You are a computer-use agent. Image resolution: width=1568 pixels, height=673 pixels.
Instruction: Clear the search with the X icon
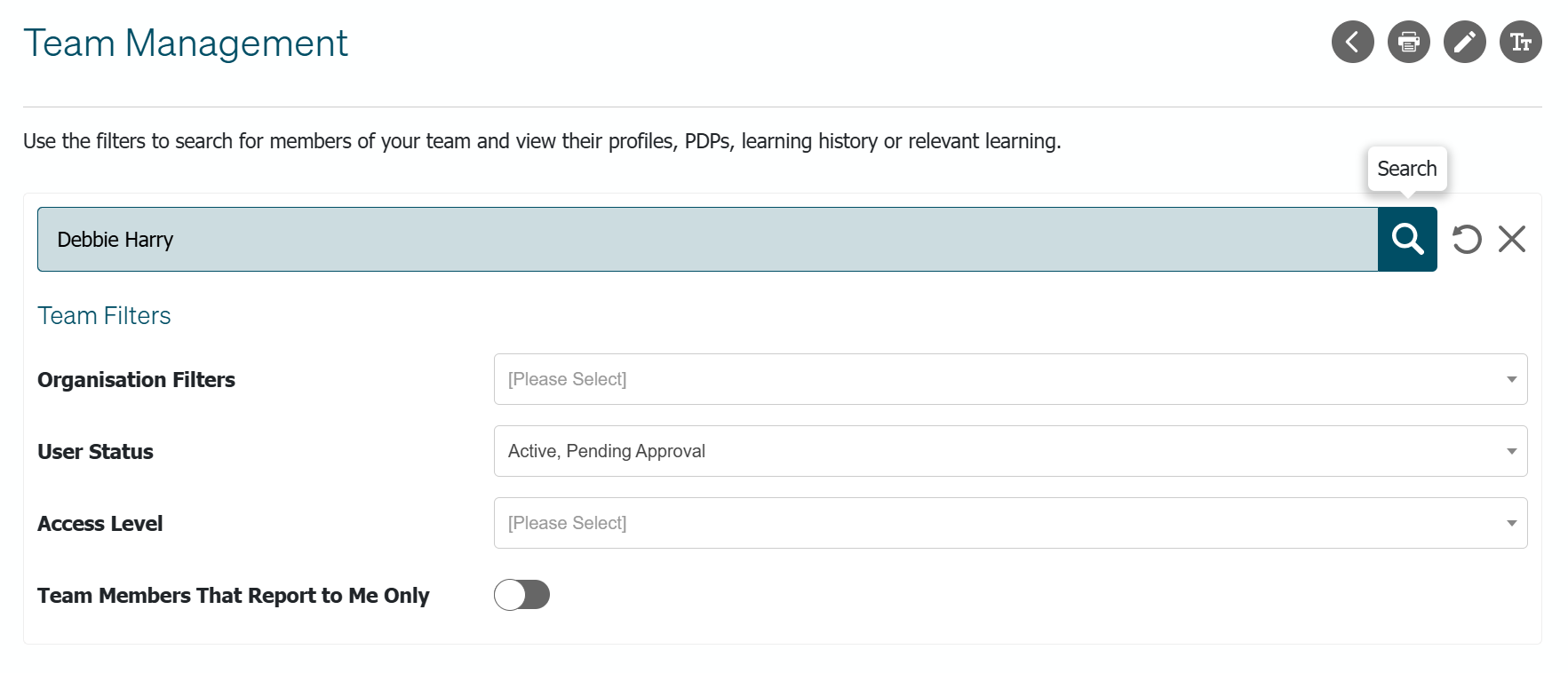[x=1511, y=239]
